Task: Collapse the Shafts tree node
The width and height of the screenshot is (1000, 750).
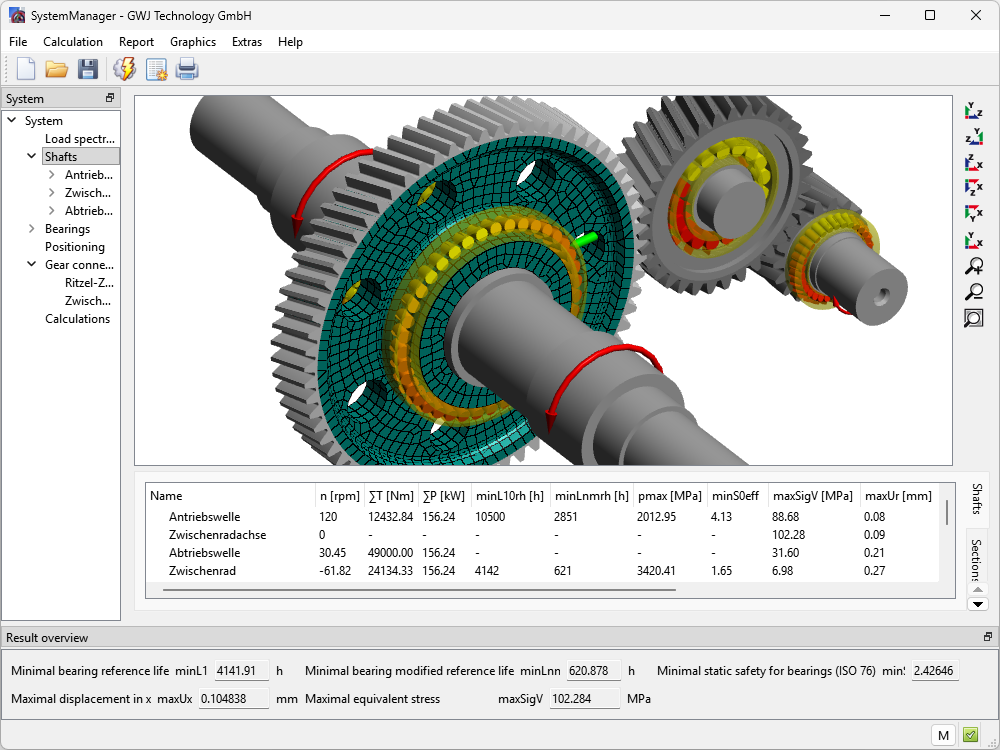Action: [32, 157]
